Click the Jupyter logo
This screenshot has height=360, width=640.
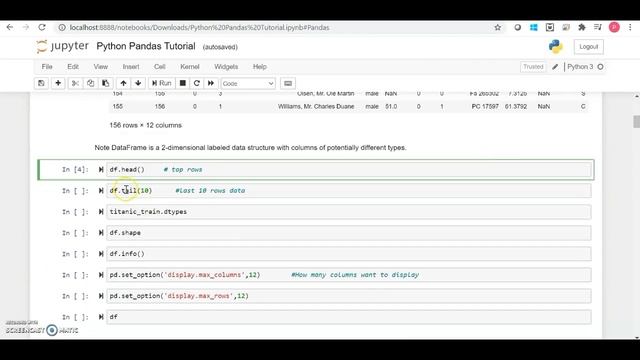click(62, 46)
